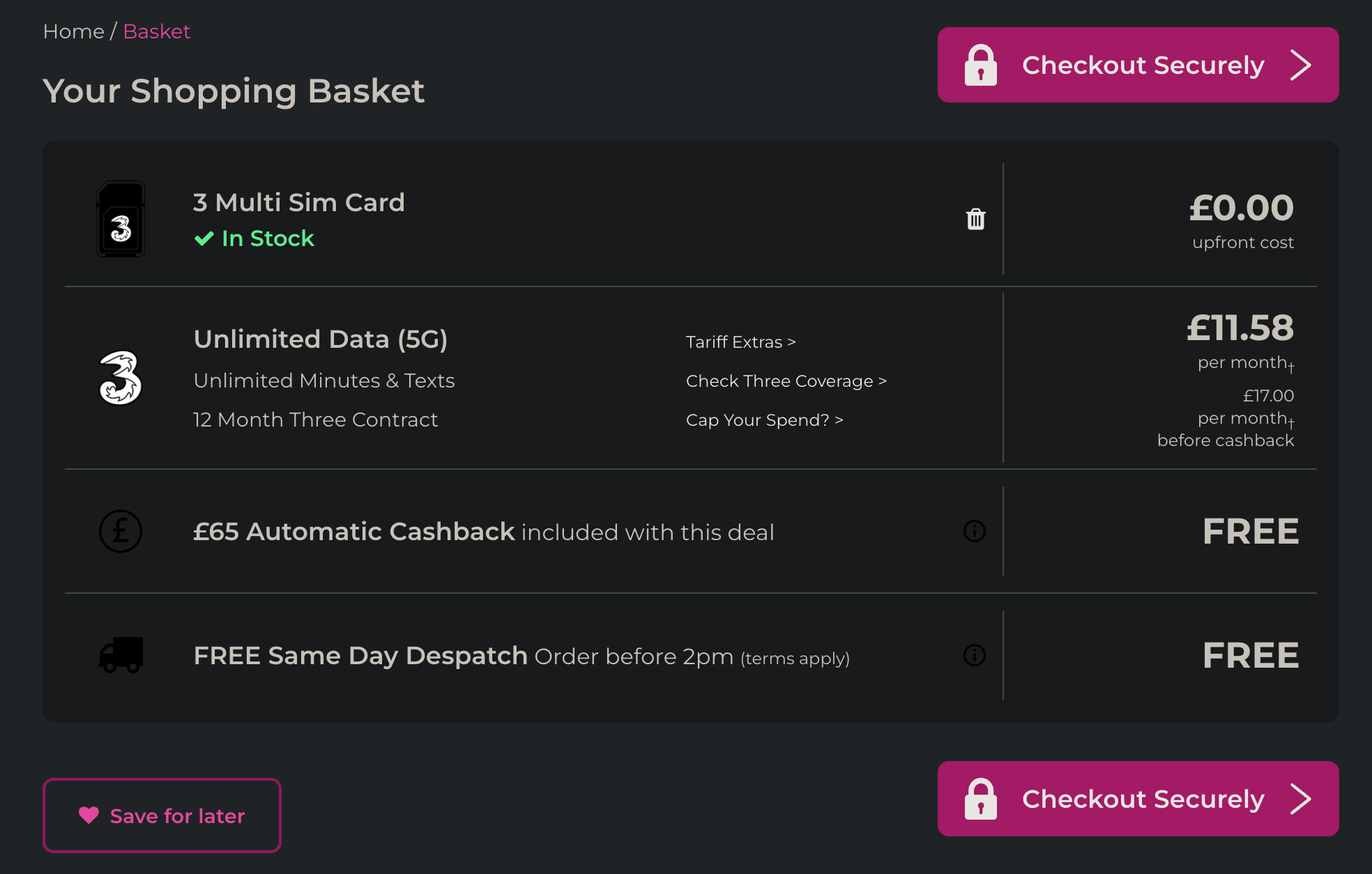Expand Cap Your Spend option
The width and height of the screenshot is (1372, 874).
(x=764, y=420)
